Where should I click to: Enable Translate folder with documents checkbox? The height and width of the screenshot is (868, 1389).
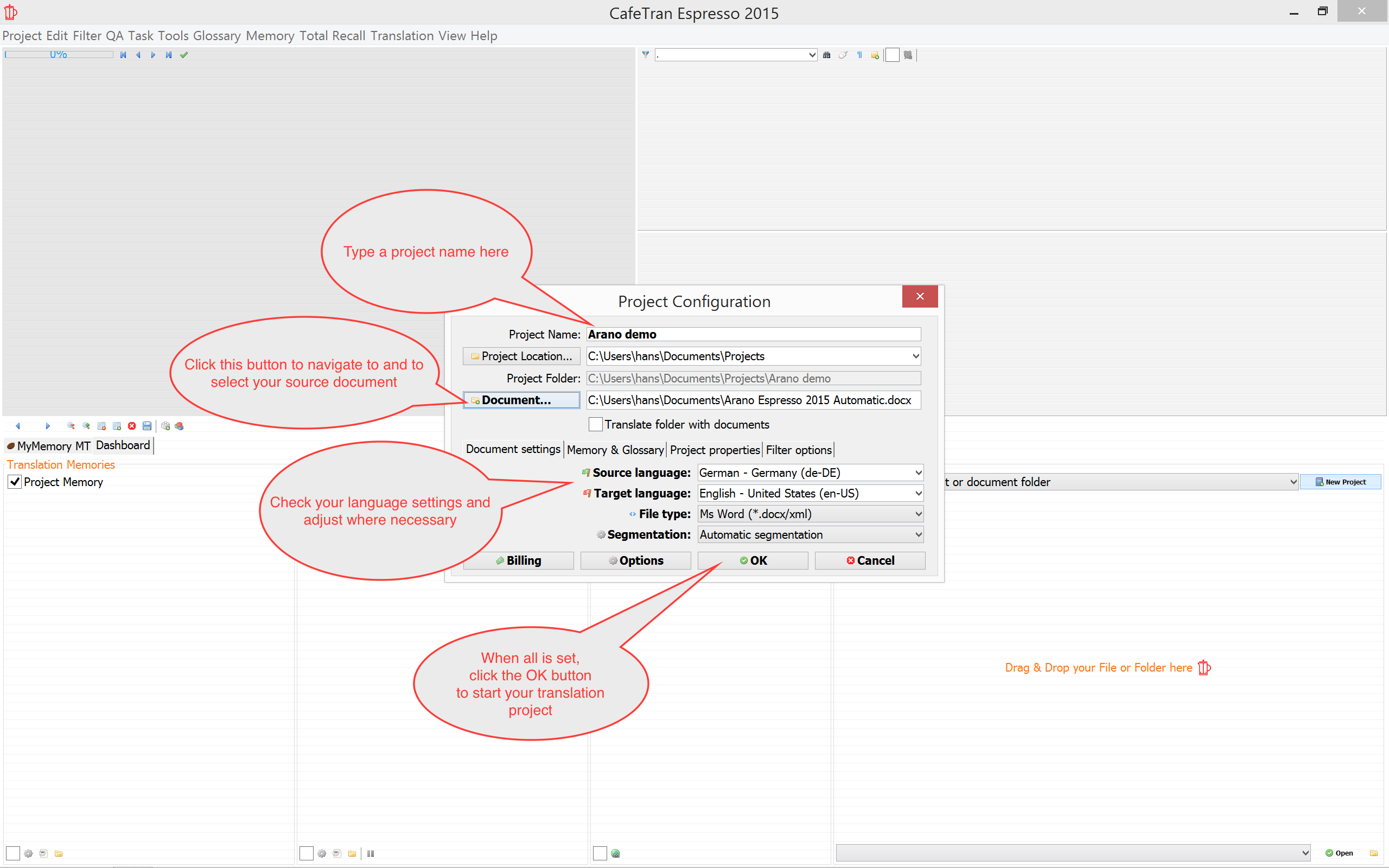595,424
